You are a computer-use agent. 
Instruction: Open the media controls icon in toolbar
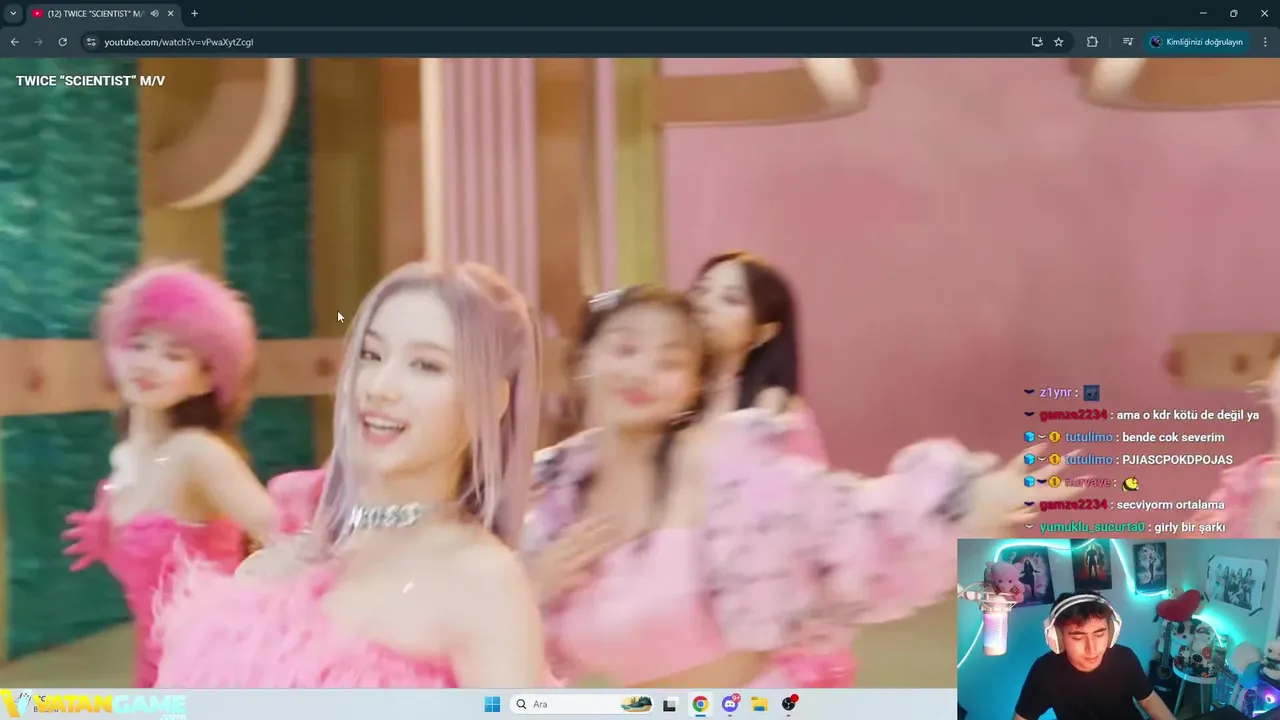click(x=1128, y=42)
